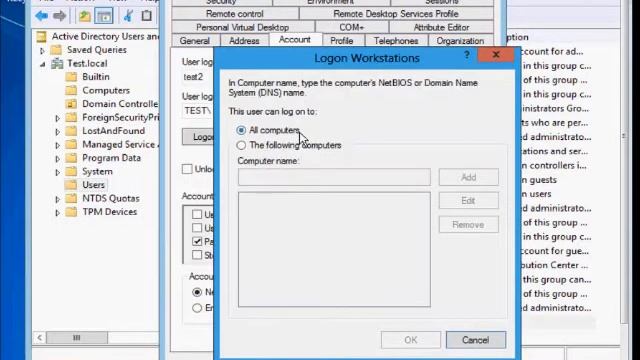
Task: Expand the ForeignSecurityPrincipals node
Action: pos(57,118)
